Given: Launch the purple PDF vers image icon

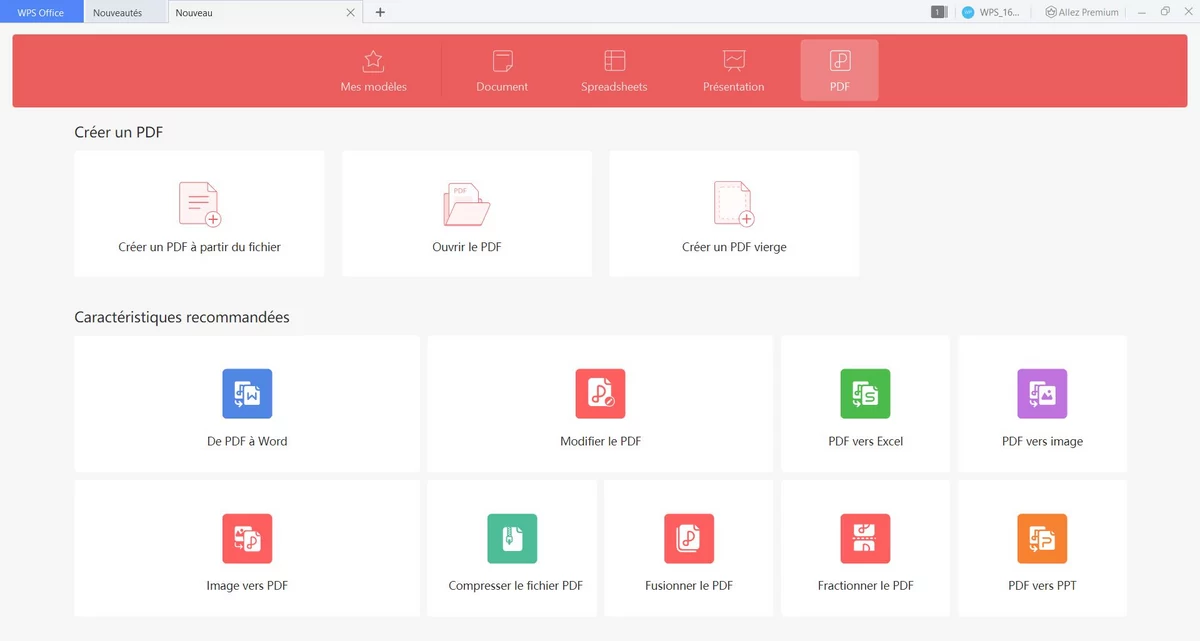Looking at the screenshot, I should [1042, 394].
